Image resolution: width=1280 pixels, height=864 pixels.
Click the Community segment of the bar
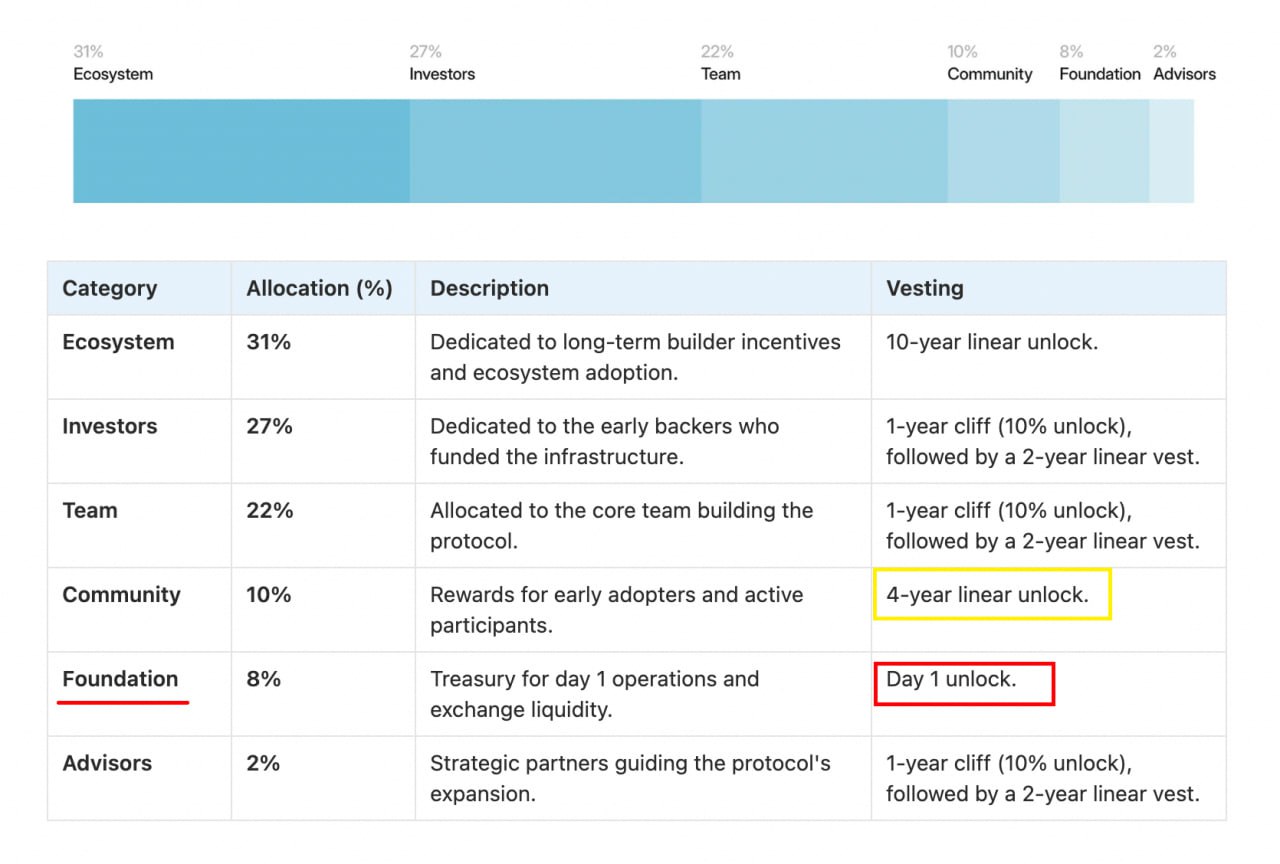point(1003,151)
